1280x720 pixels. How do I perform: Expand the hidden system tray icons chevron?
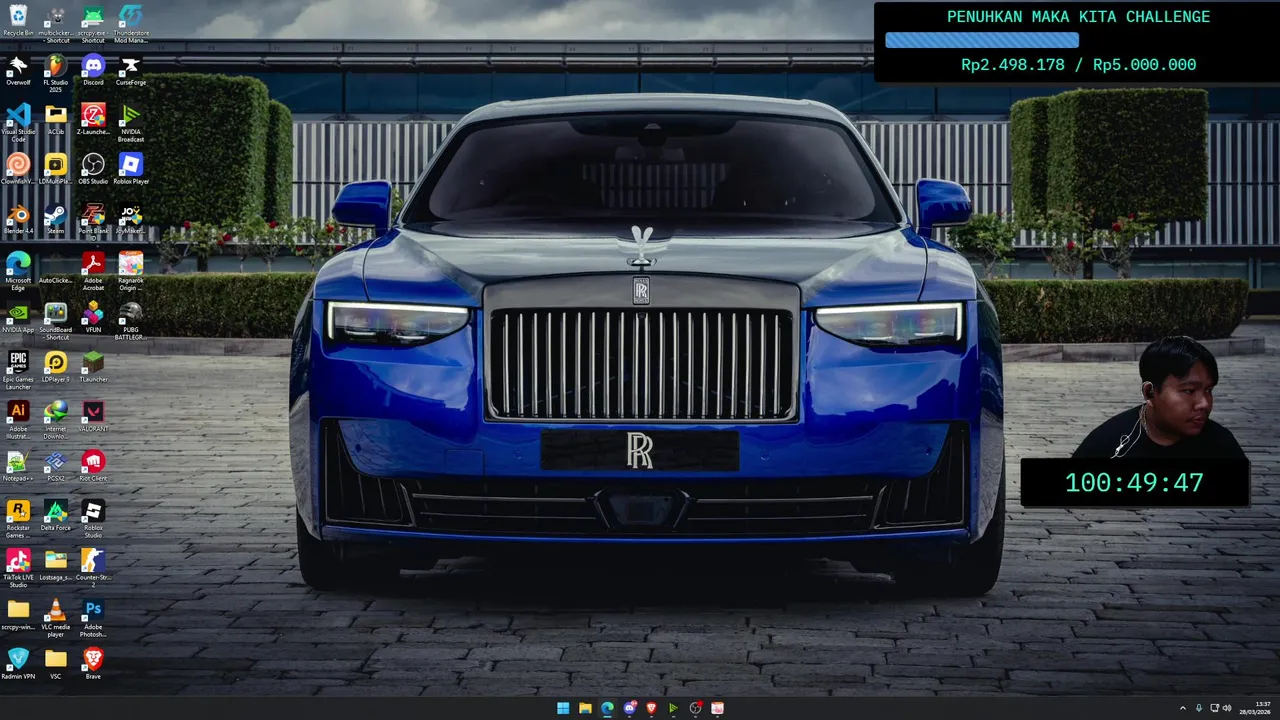1183,708
